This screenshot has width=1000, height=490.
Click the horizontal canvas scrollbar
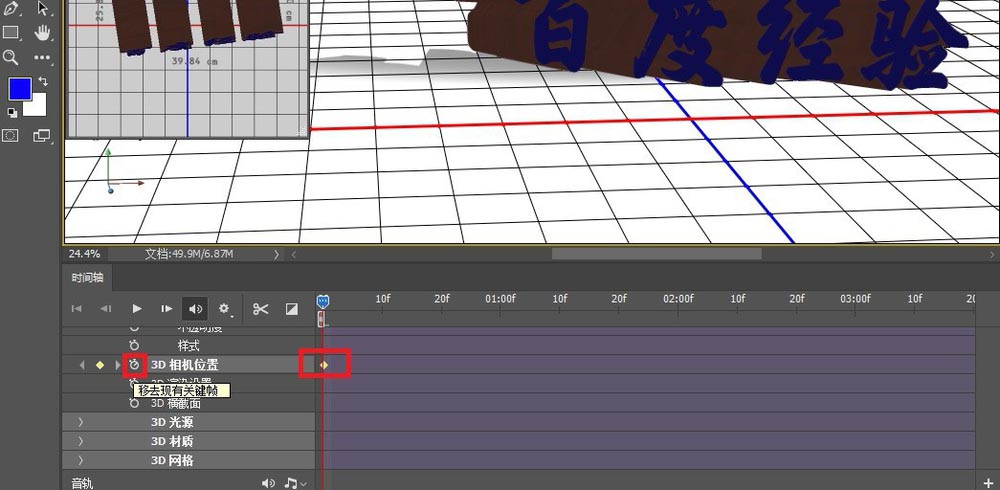(x=656, y=254)
